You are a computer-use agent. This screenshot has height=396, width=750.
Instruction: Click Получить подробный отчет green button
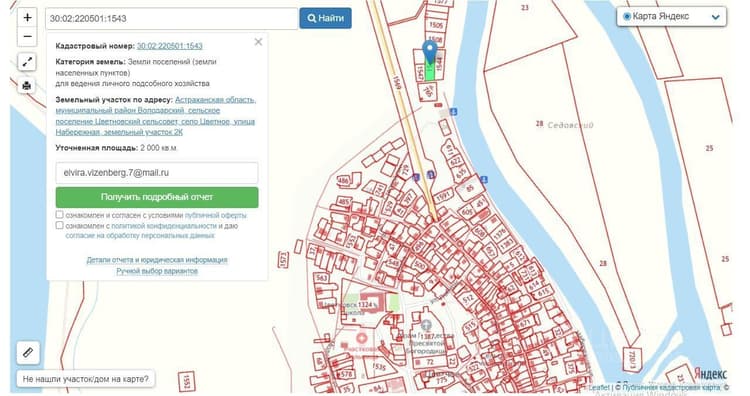tap(157, 197)
